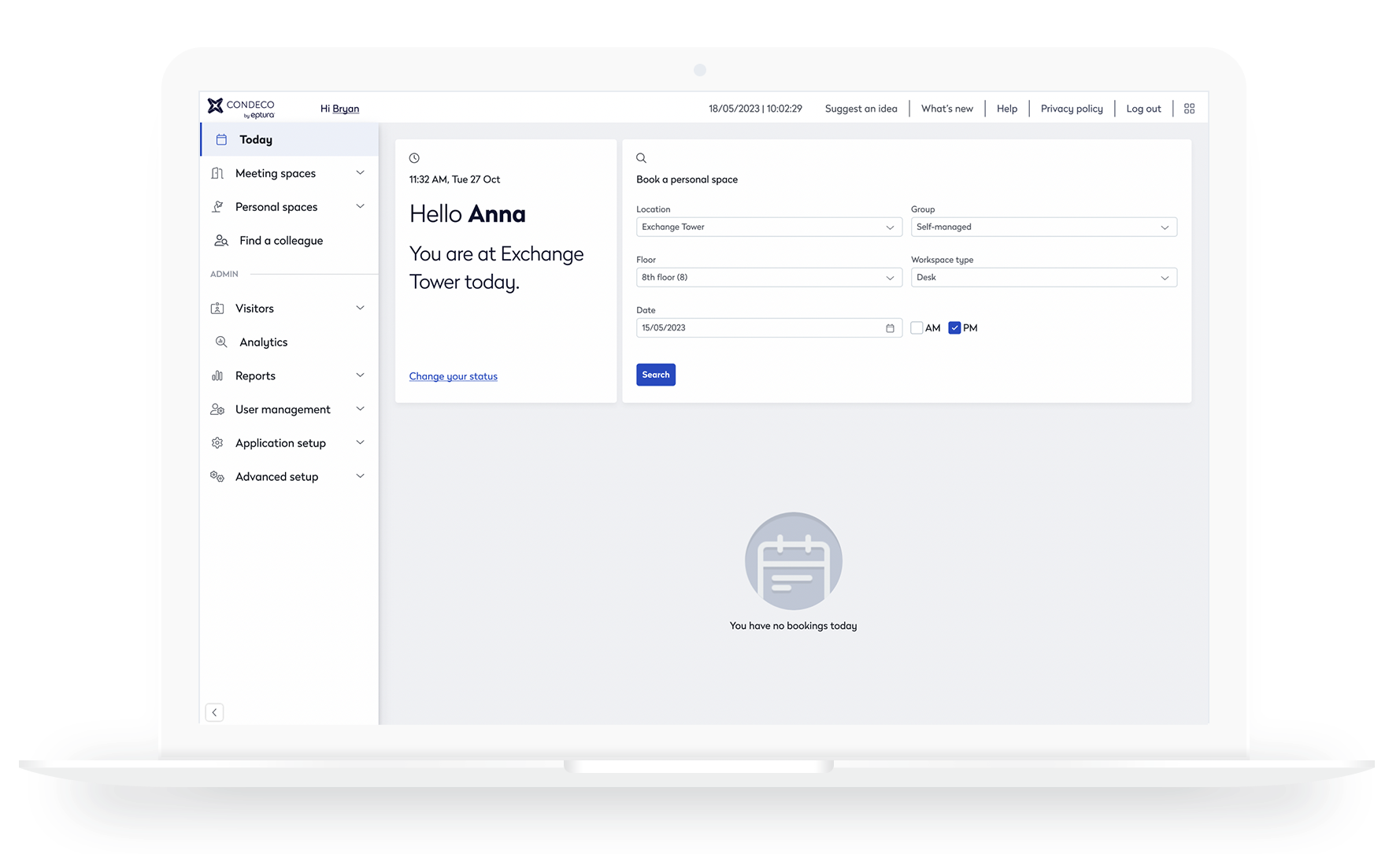This screenshot has height=854, width=1400.
Task: Click the Meeting spaces door icon
Action: 217,173
